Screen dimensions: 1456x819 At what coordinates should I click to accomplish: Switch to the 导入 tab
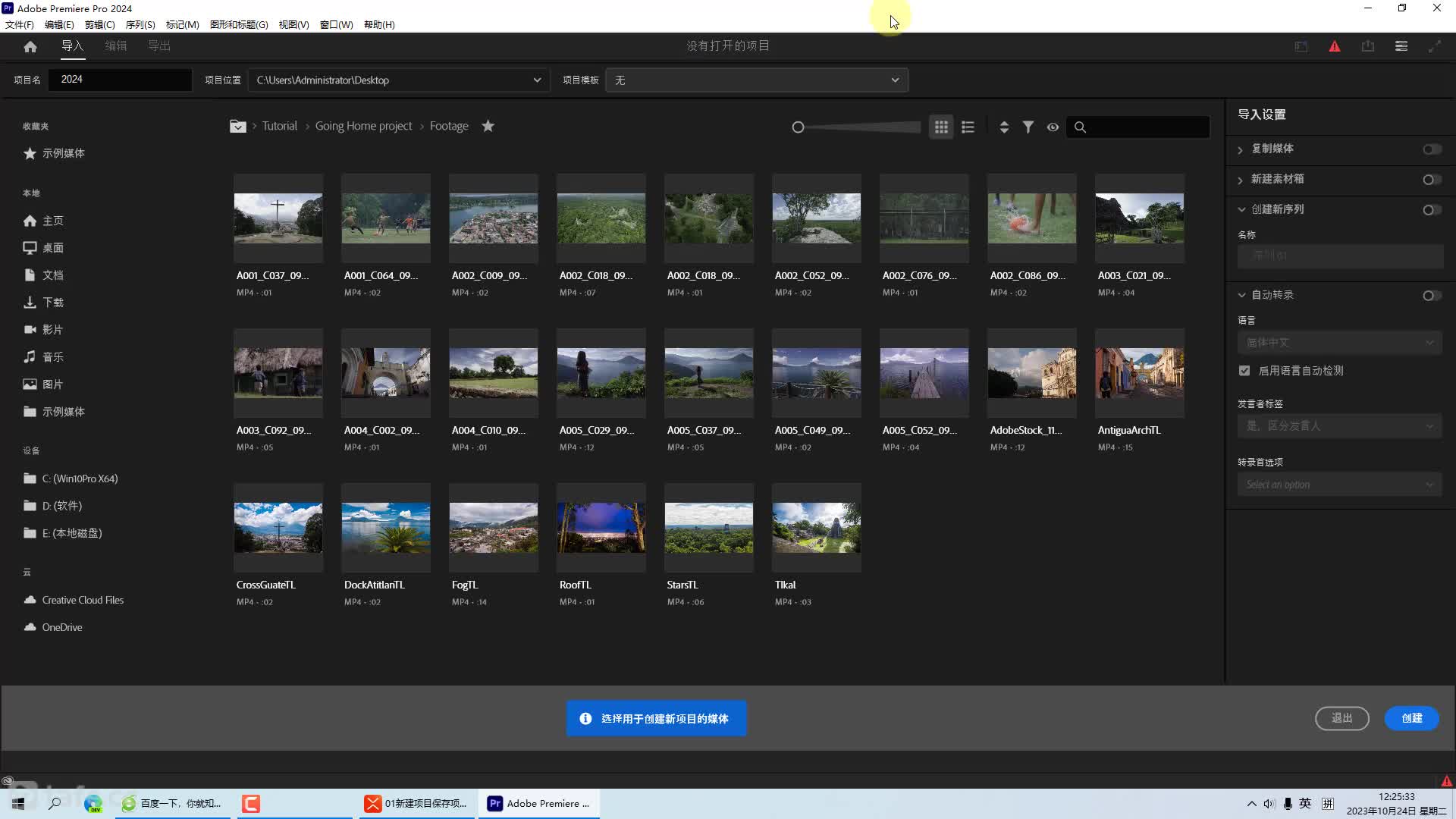coord(72,46)
